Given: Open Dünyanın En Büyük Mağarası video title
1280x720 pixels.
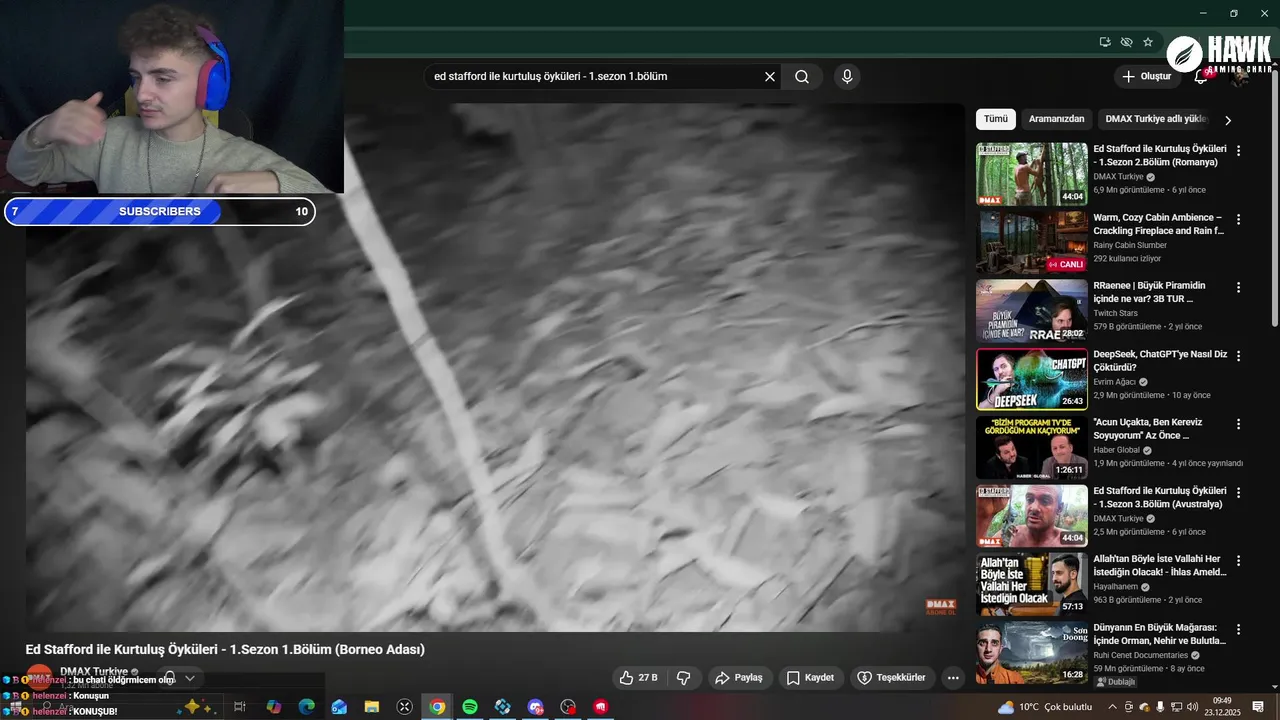Looking at the screenshot, I should click(1160, 634).
